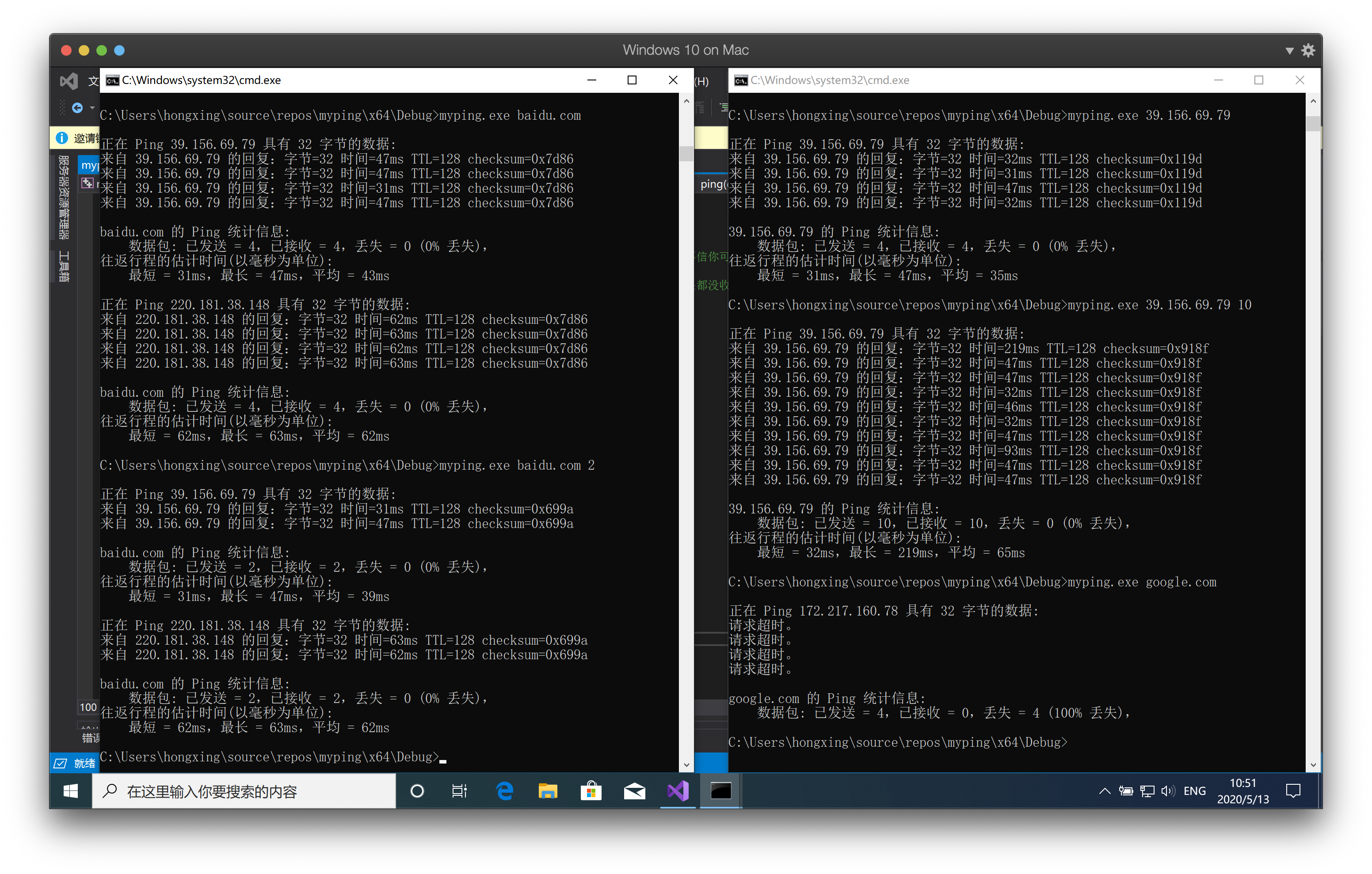The height and width of the screenshot is (874, 1372).
Task: Click the Windows Start button
Action: click(71, 791)
